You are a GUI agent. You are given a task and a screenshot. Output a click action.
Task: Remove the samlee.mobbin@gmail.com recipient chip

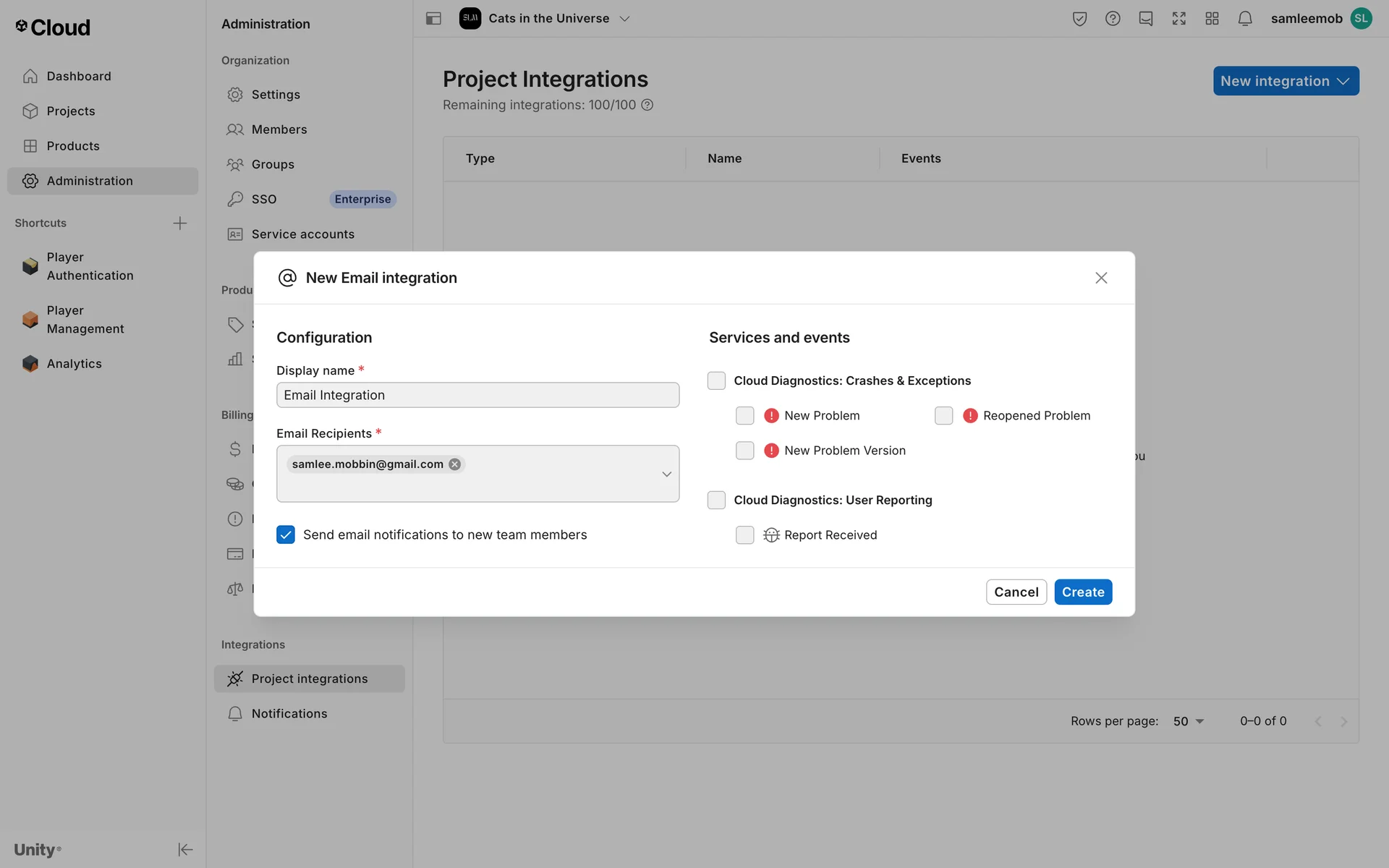(x=454, y=464)
